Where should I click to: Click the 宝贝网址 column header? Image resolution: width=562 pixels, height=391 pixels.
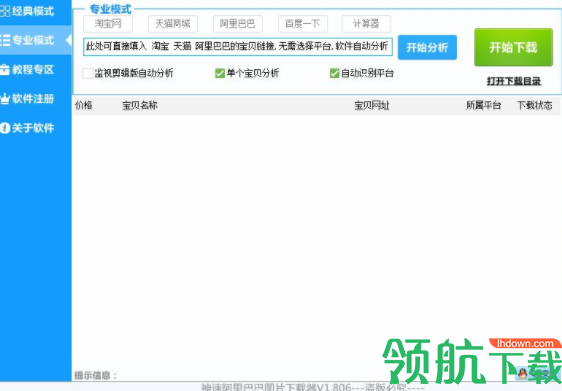[x=372, y=106]
